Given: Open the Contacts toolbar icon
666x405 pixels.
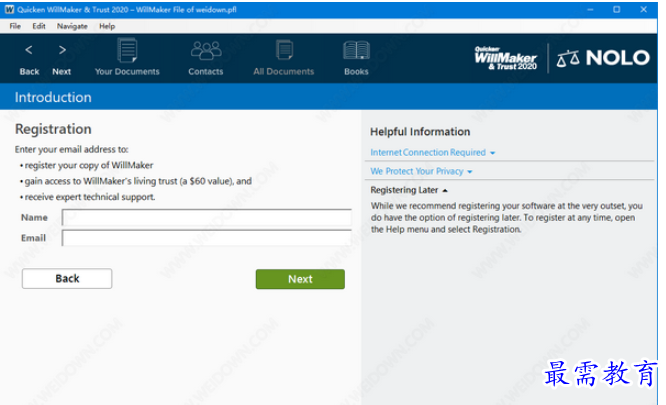Looking at the screenshot, I should (x=206, y=58).
